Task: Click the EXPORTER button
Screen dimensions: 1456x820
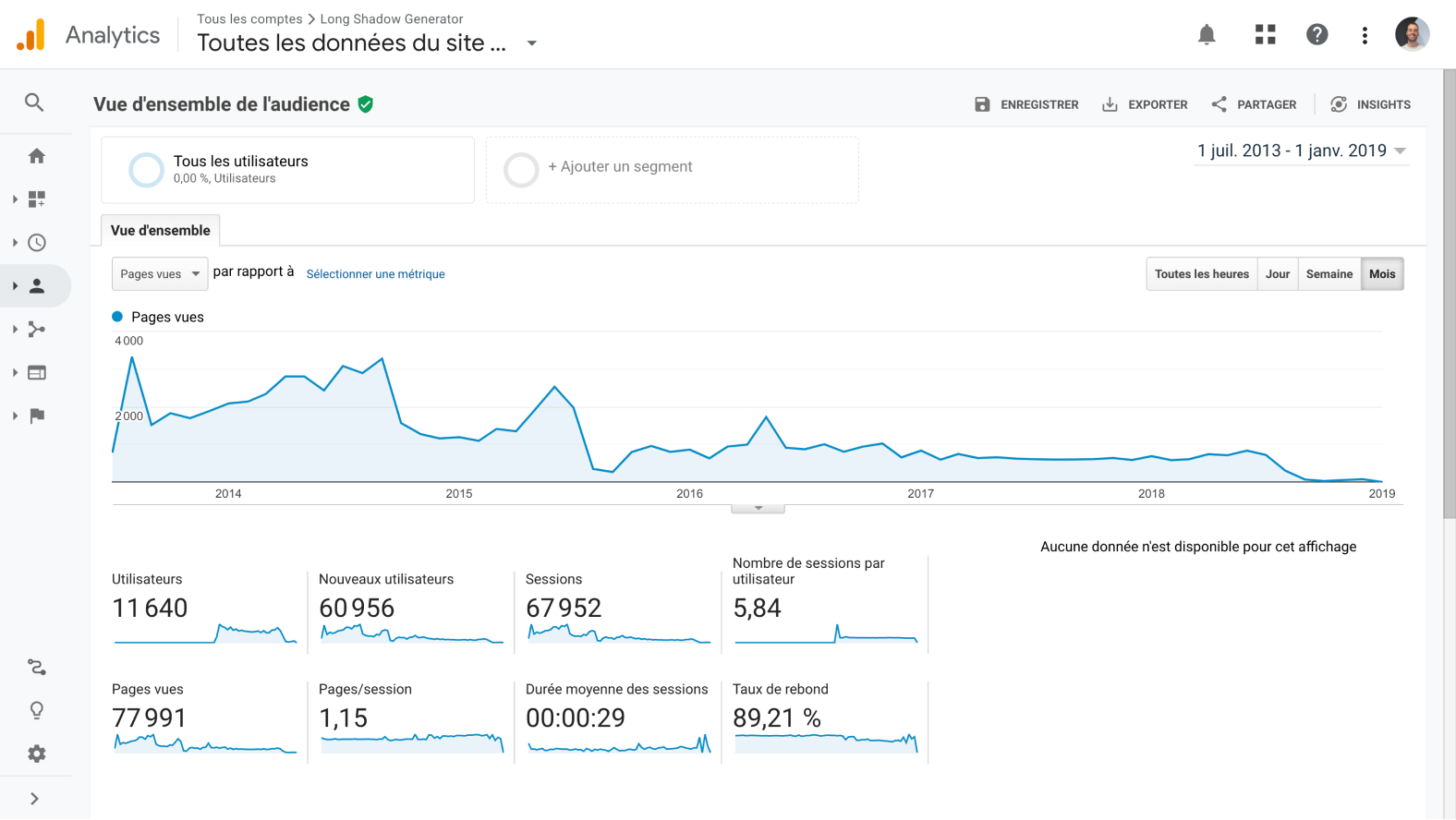Action: click(1145, 104)
